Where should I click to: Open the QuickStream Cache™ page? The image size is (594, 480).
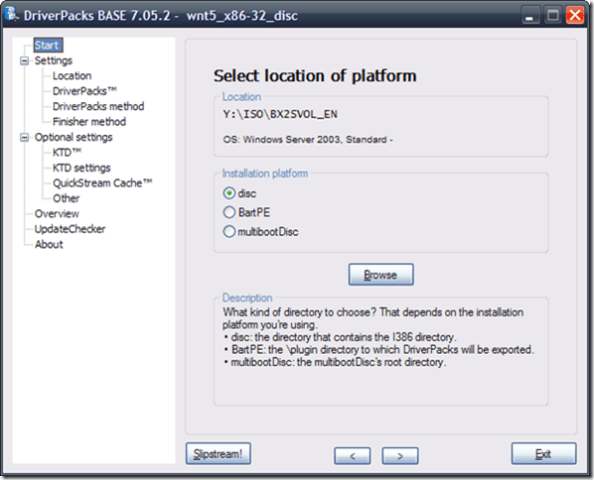102,183
